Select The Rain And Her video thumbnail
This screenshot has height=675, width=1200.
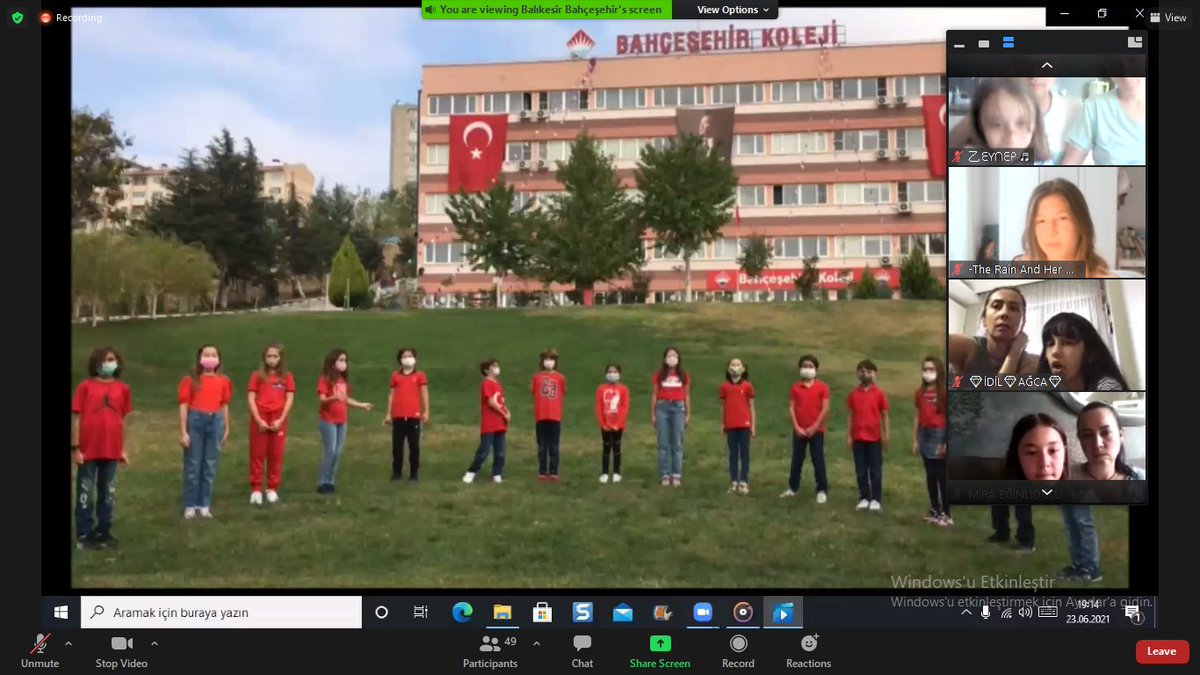[1047, 222]
